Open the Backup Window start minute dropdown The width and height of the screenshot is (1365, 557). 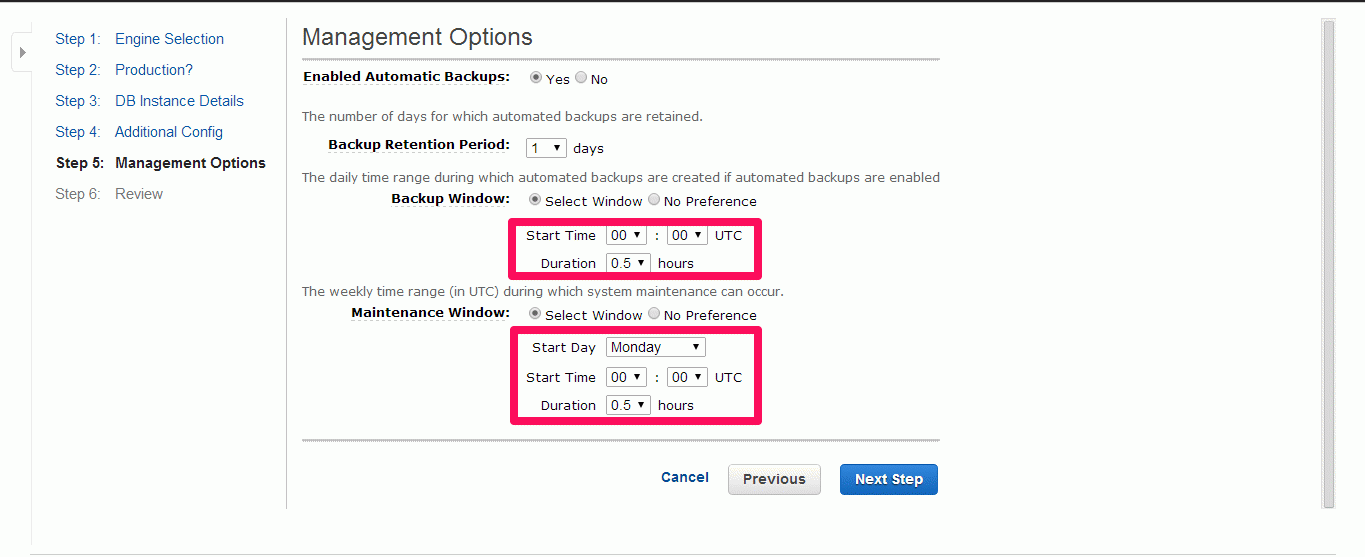click(x=687, y=236)
